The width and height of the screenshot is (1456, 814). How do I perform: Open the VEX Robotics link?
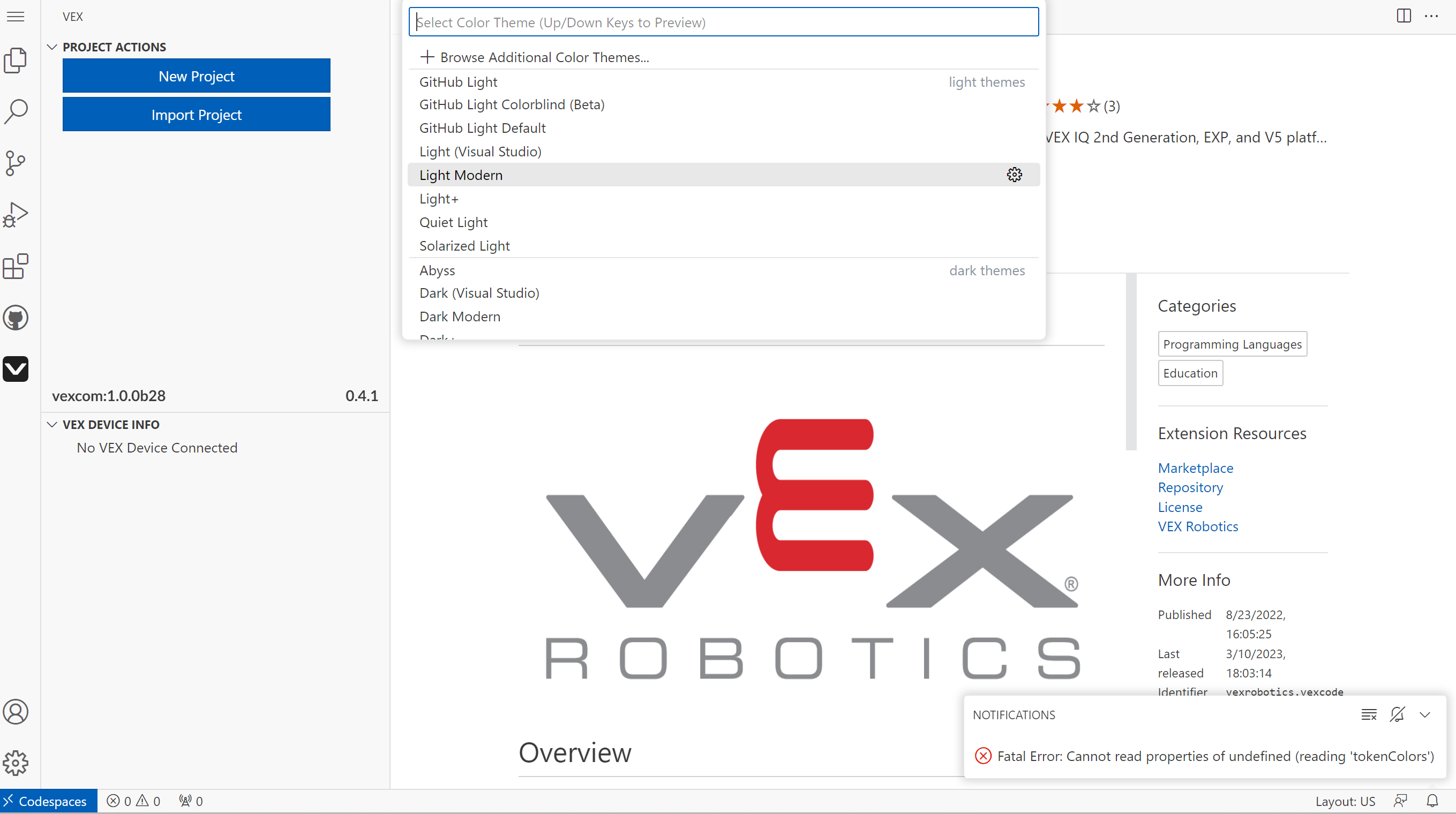coord(1198,526)
